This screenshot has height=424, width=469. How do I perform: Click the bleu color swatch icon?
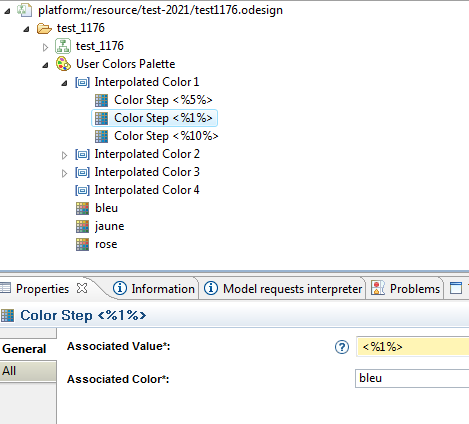(82, 208)
